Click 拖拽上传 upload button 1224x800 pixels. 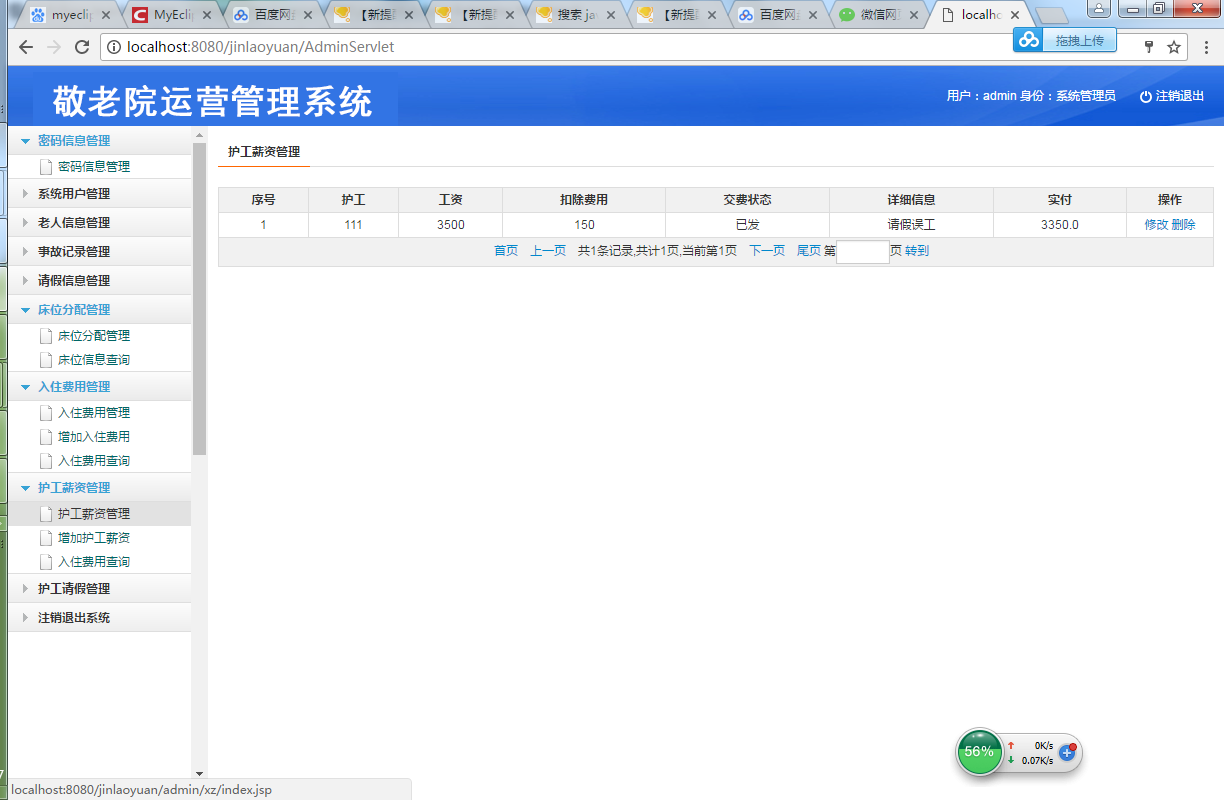(x=1079, y=40)
